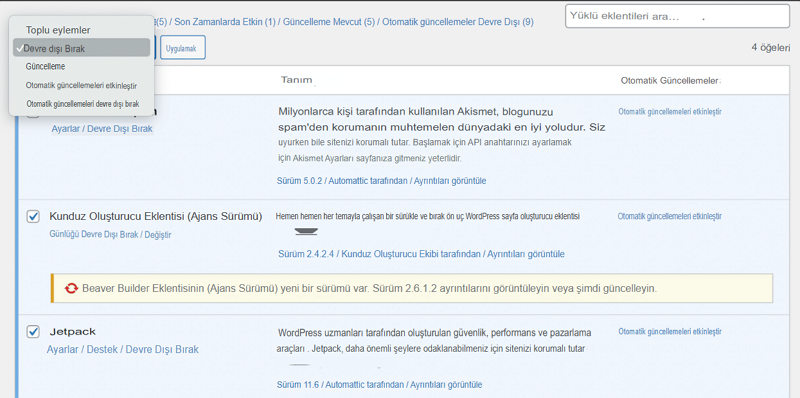Click Kunduz 'Günlüğü Devre Dışı Bırak' link
Screen dimensions: 800x398
pyautogui.click(x=94, y=235)
